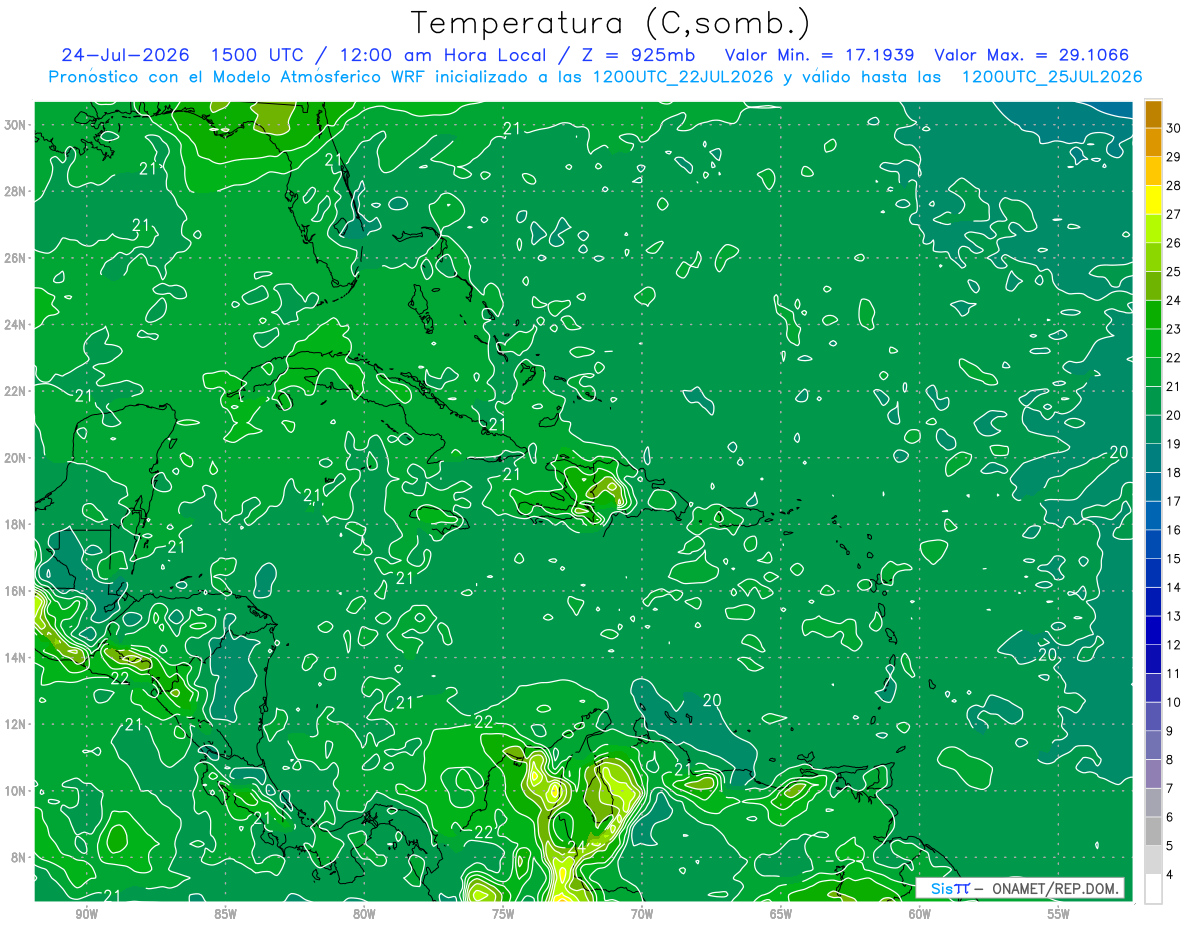1200x927 pixels.
Task: Click the legend value "17"
Action: pos(1174,501)
